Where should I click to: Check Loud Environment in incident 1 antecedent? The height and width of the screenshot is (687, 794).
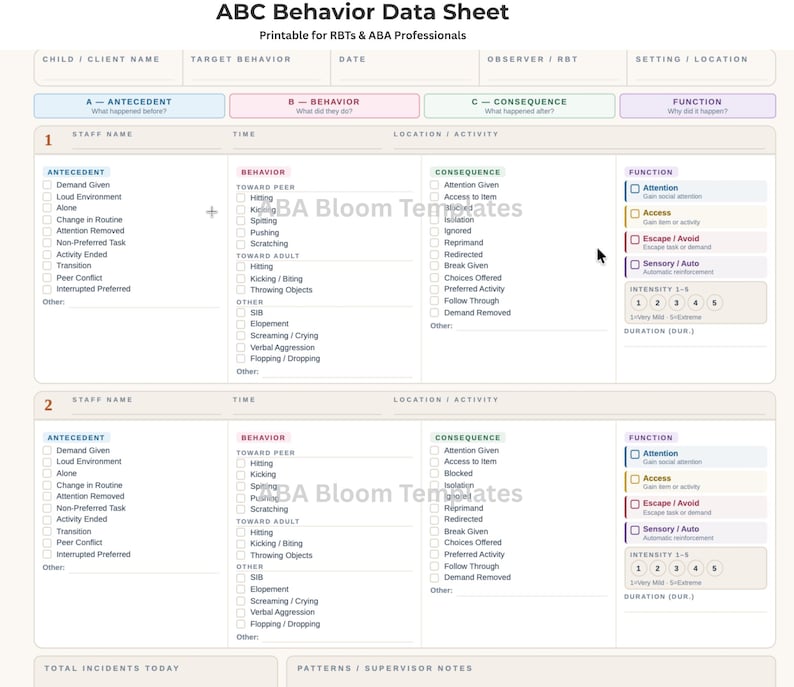pos(47,197)
